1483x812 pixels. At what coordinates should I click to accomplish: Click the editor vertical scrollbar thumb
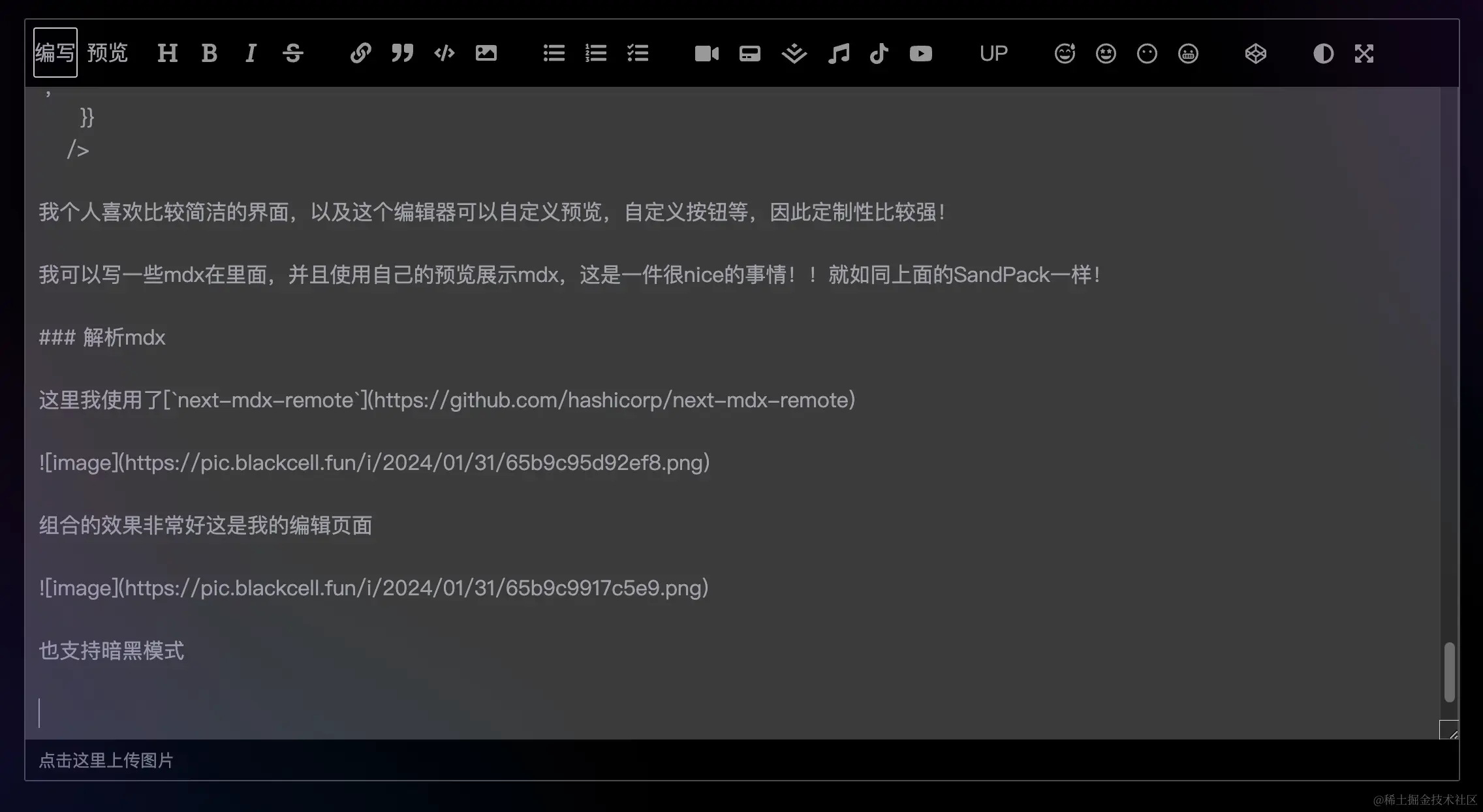1449,672
